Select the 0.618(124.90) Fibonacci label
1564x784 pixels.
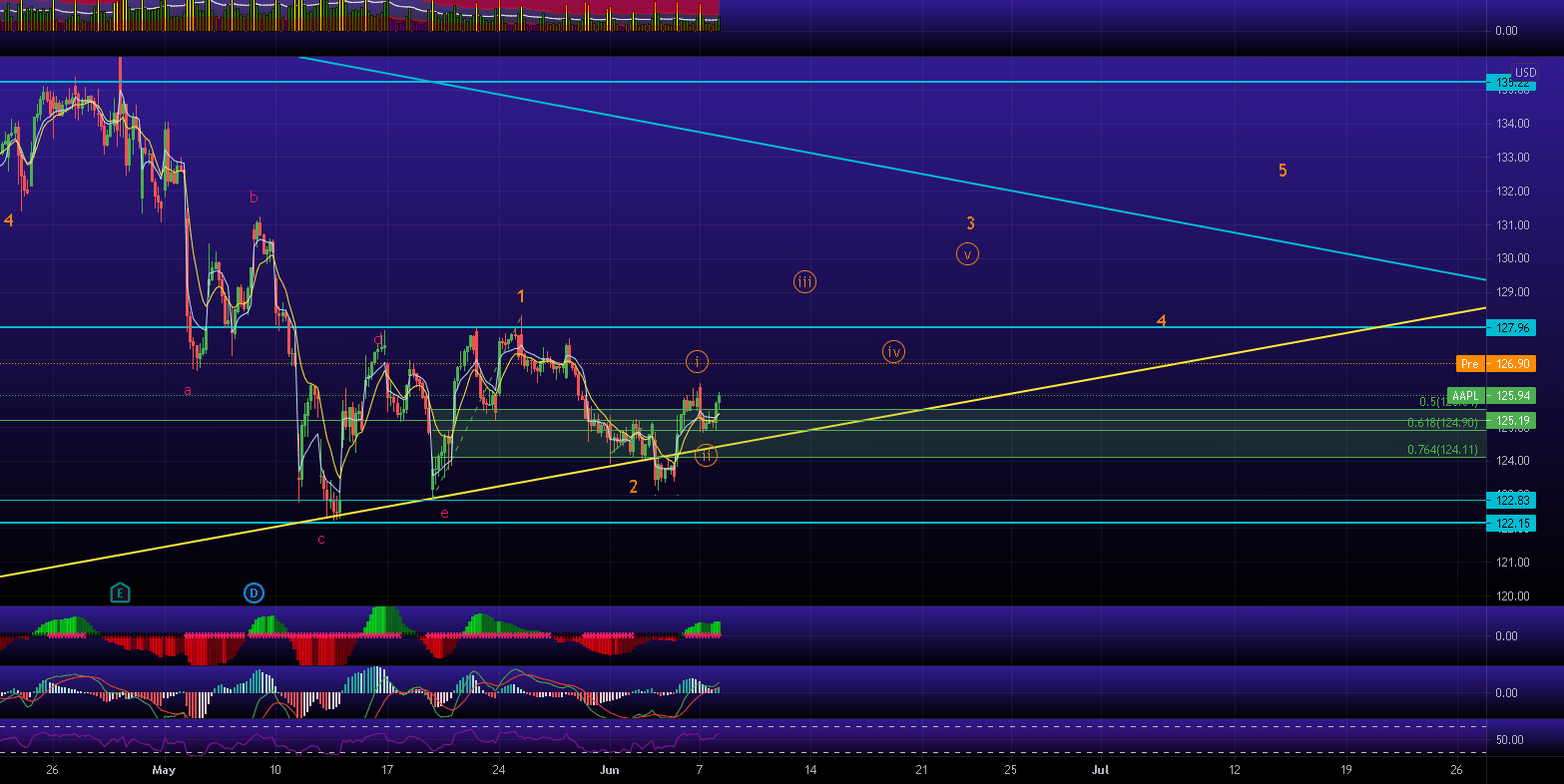[1441, 423]
